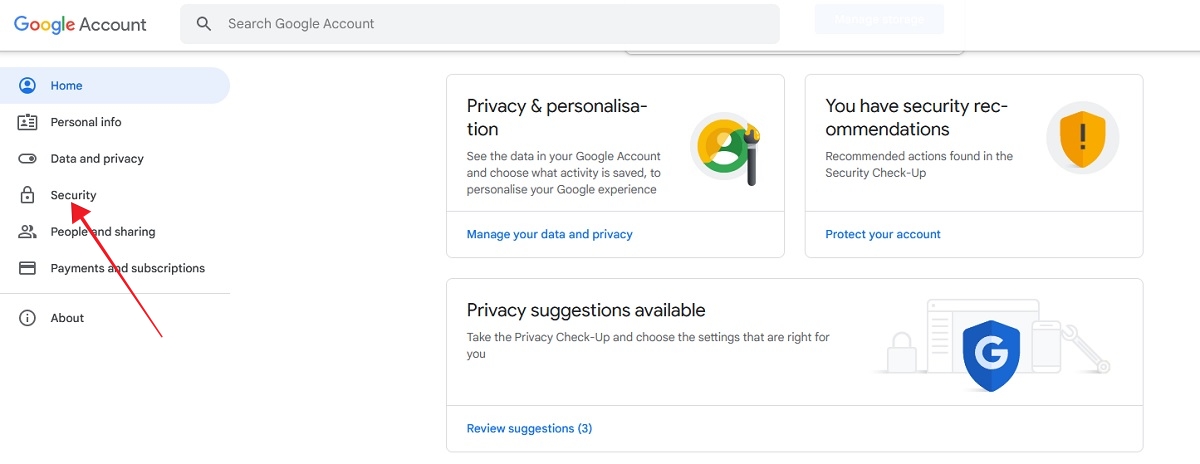The height and width of the screenshot is (464, 1200).
Task: Click the orange security shield warning icon
Action: 1082,138
